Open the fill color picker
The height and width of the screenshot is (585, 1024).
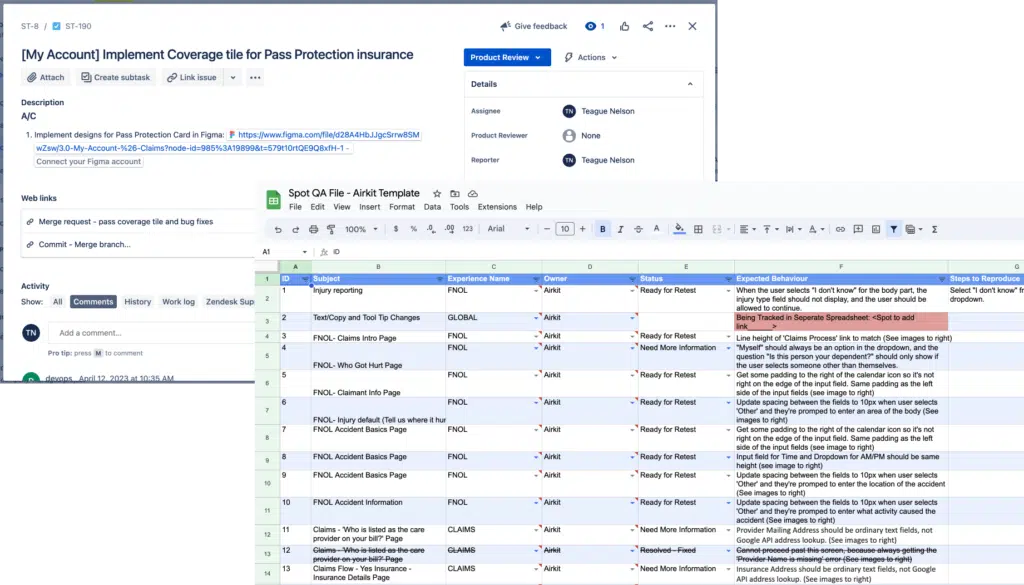[679, 229]
